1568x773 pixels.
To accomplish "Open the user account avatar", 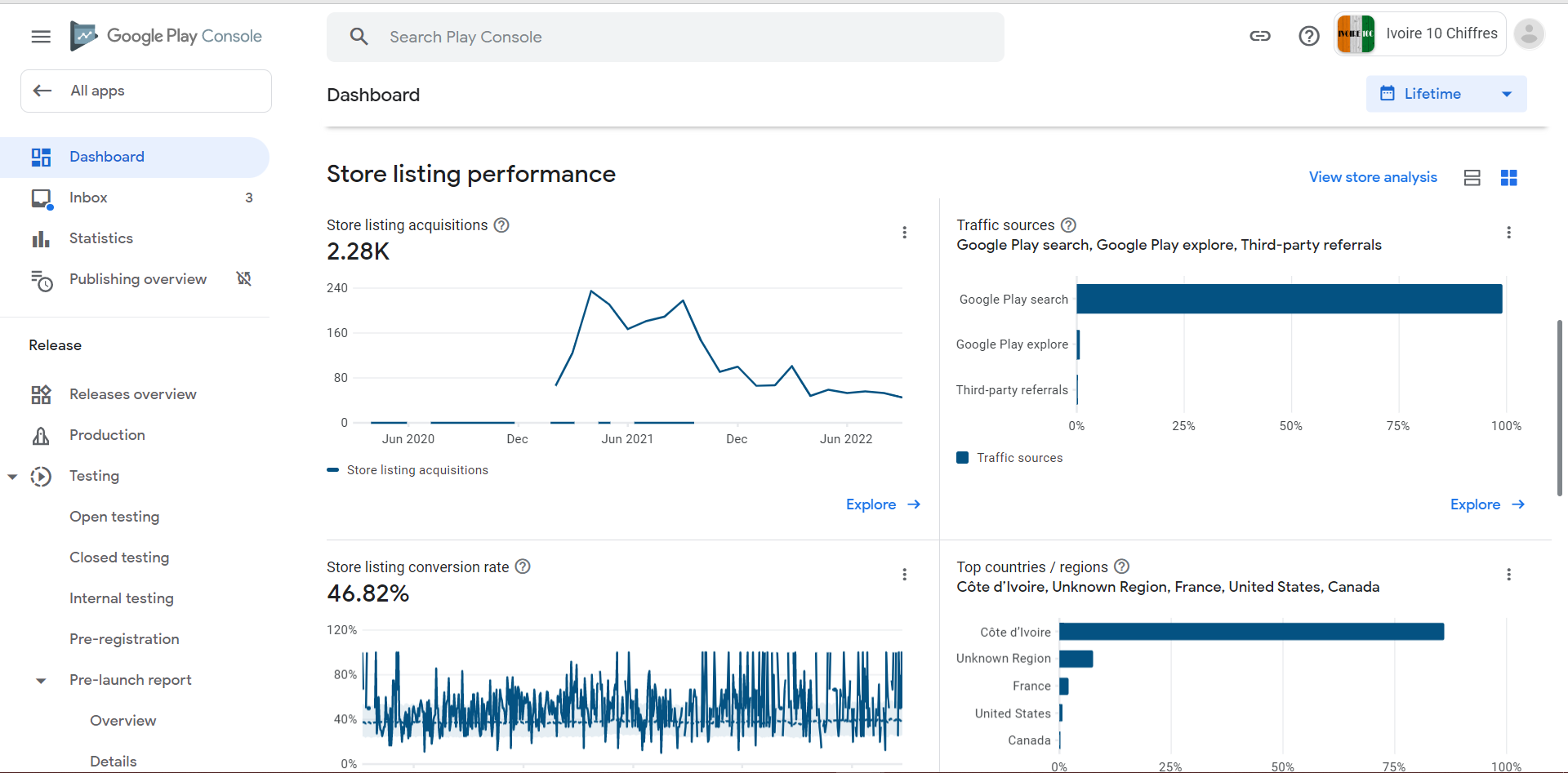I will click(x=1529, y=34).
